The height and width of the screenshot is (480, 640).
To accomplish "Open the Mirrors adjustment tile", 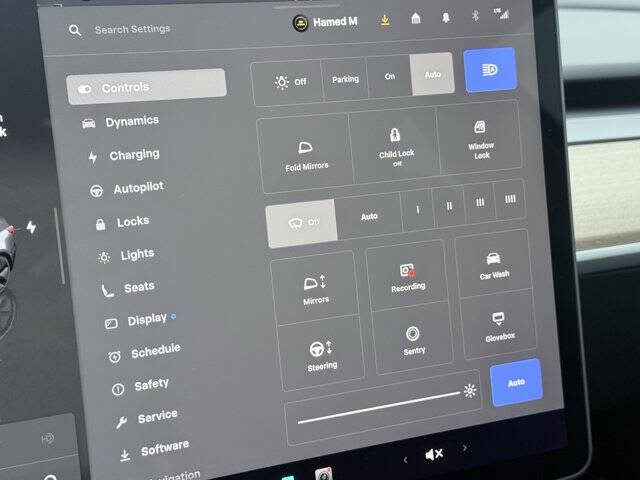I will point(315,289).
